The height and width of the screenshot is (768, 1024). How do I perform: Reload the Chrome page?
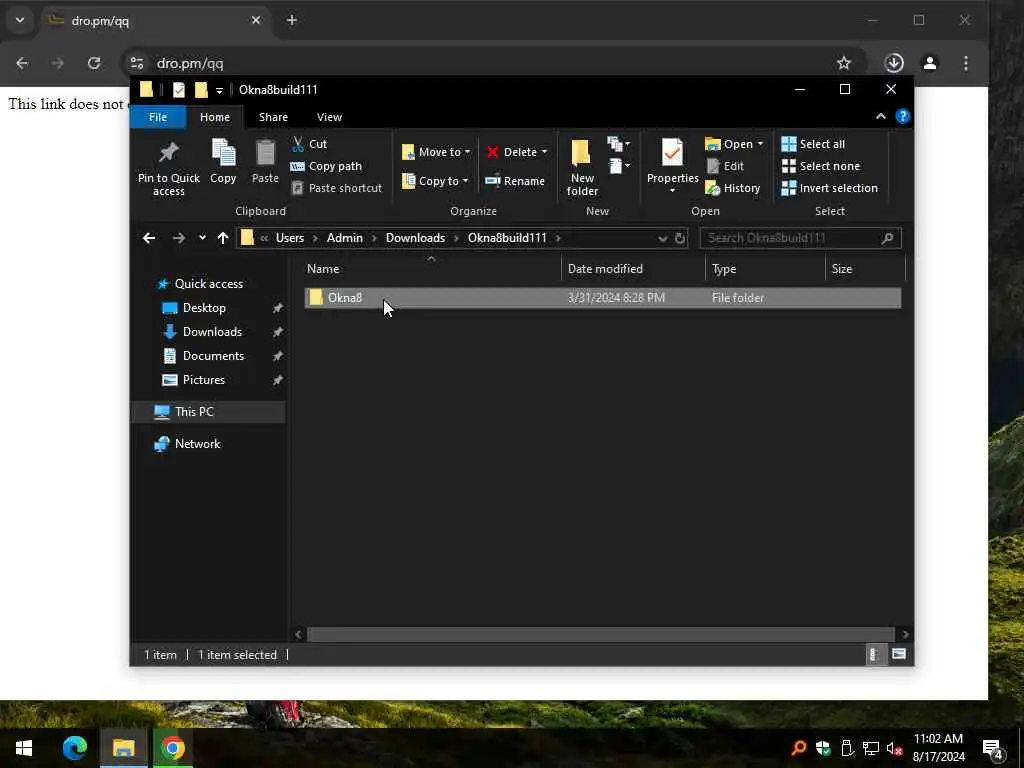[x=94, y=63]
